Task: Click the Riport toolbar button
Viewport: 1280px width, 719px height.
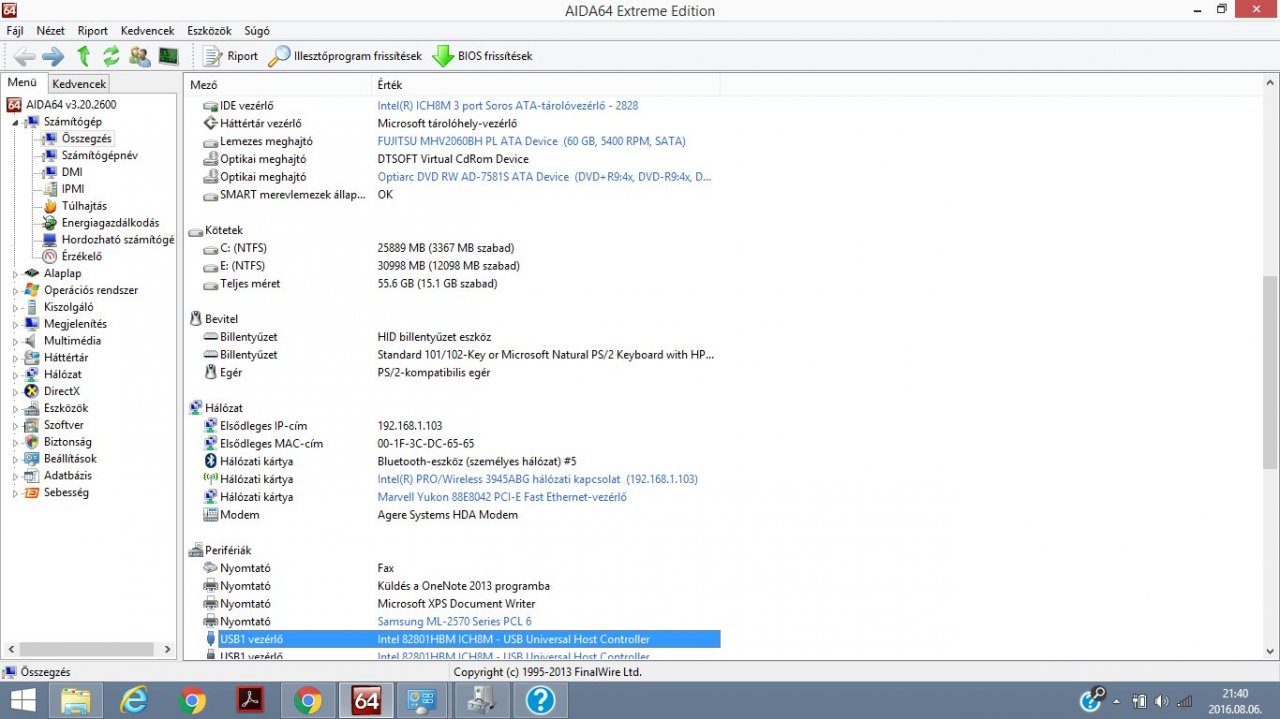Action: click(231, 56)
